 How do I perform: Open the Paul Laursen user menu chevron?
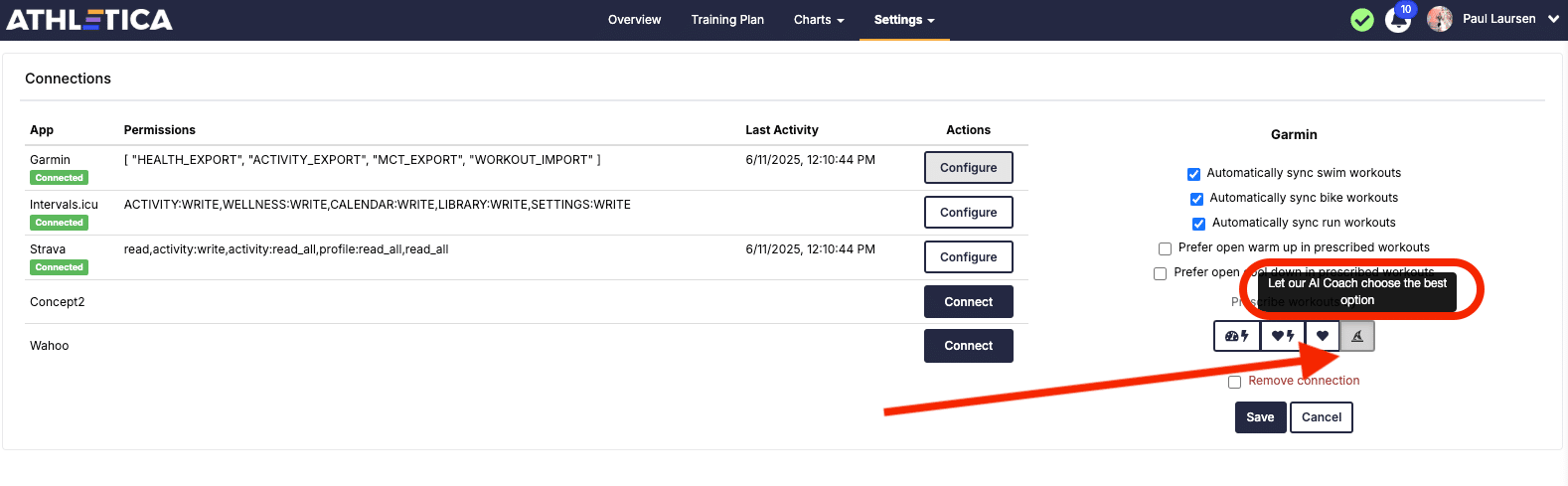click(x=1553, y=19)
